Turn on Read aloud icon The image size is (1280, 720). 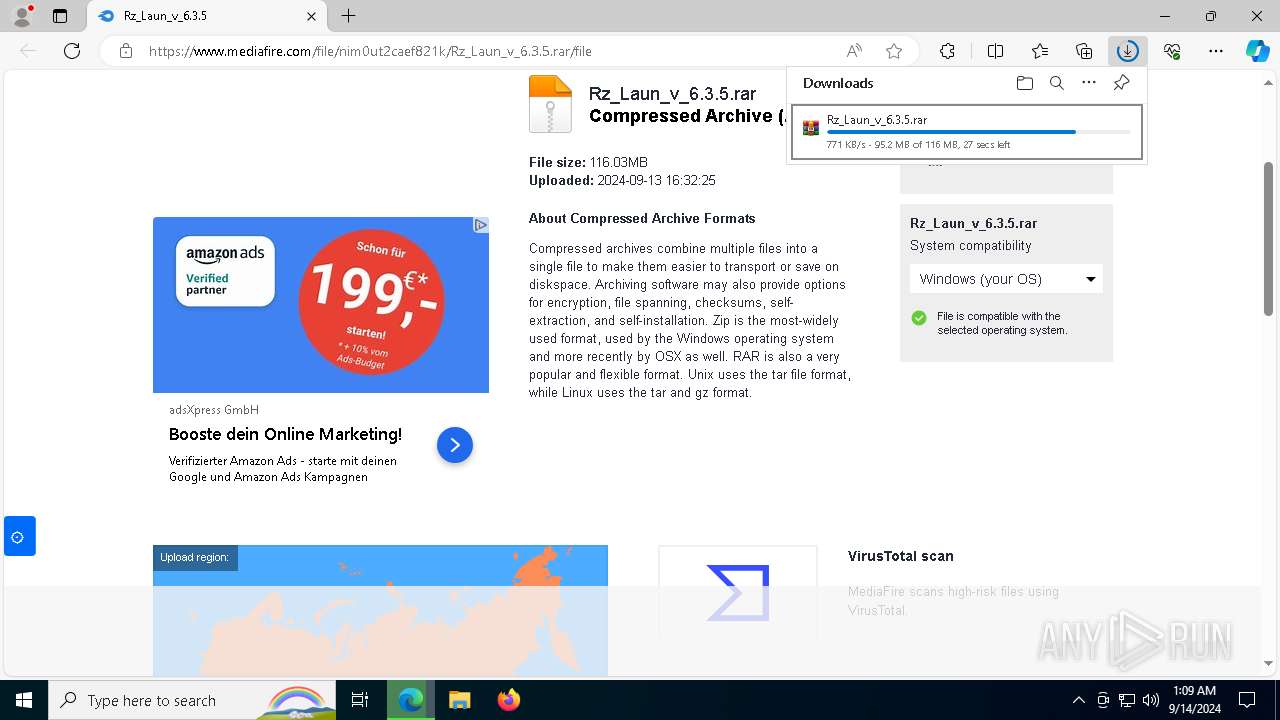point(854,51)
